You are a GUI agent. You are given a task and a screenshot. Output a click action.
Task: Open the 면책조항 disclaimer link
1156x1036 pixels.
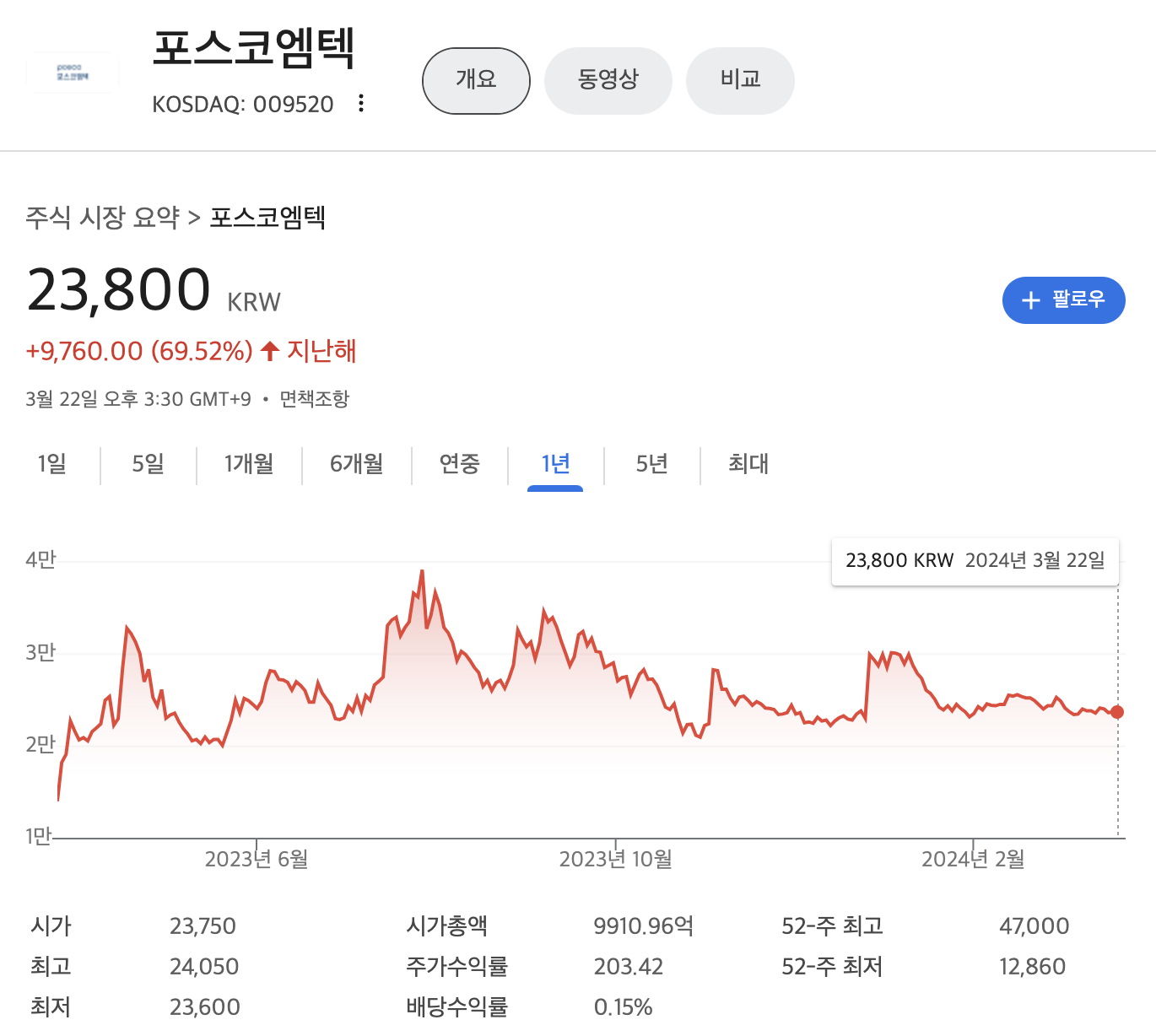[x=314, y=399]
